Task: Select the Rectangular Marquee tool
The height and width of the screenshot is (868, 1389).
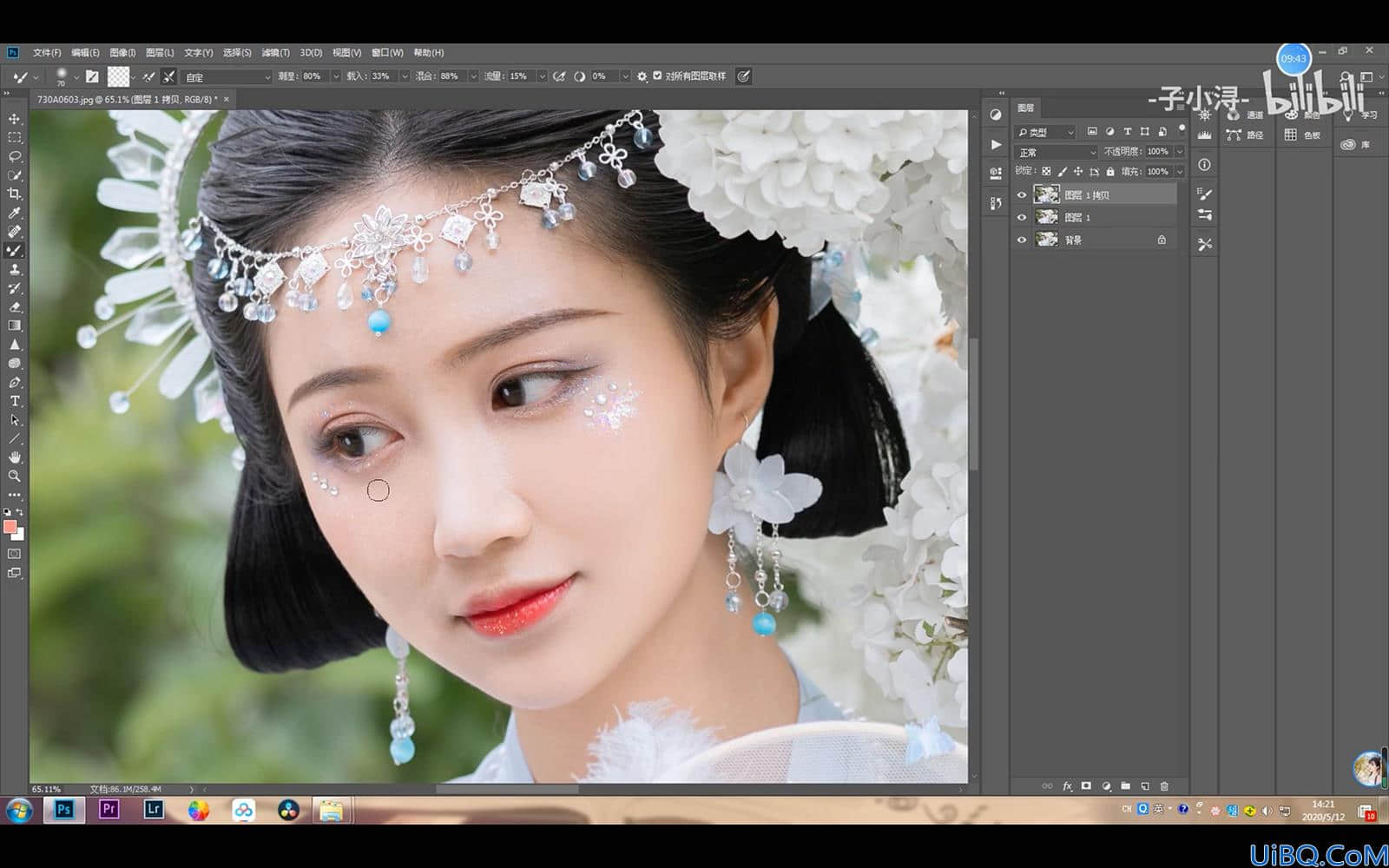Action: click(15, 138)
